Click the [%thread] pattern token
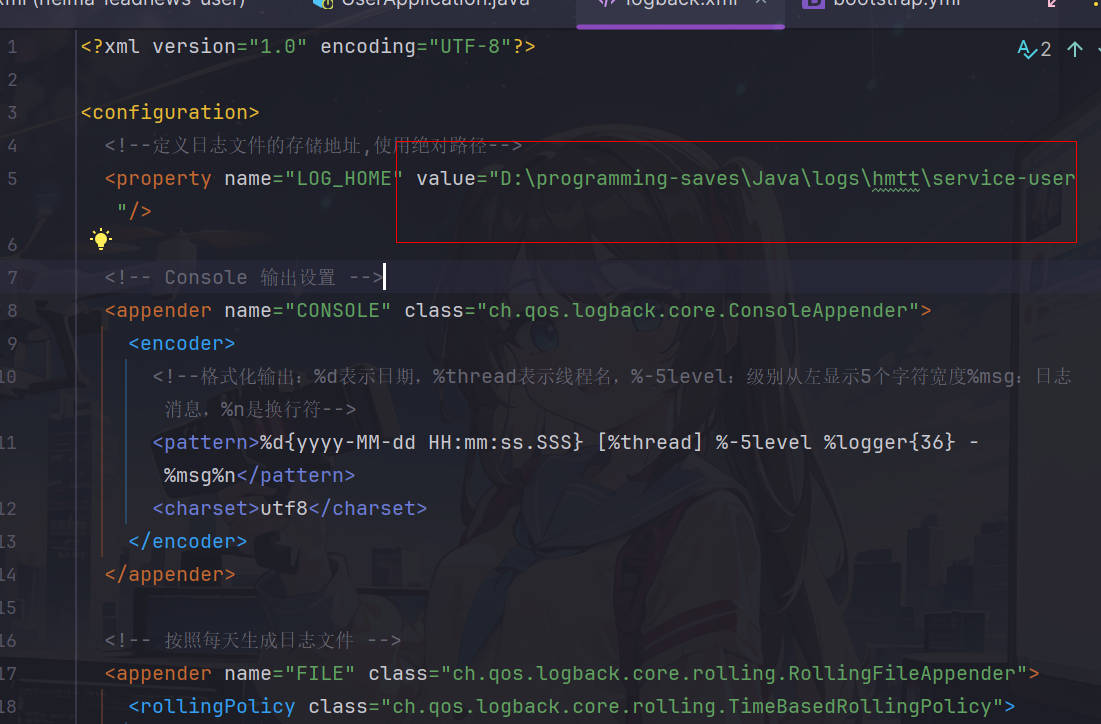Screen dimensions: 1101x724 click(x=650, y=442)
